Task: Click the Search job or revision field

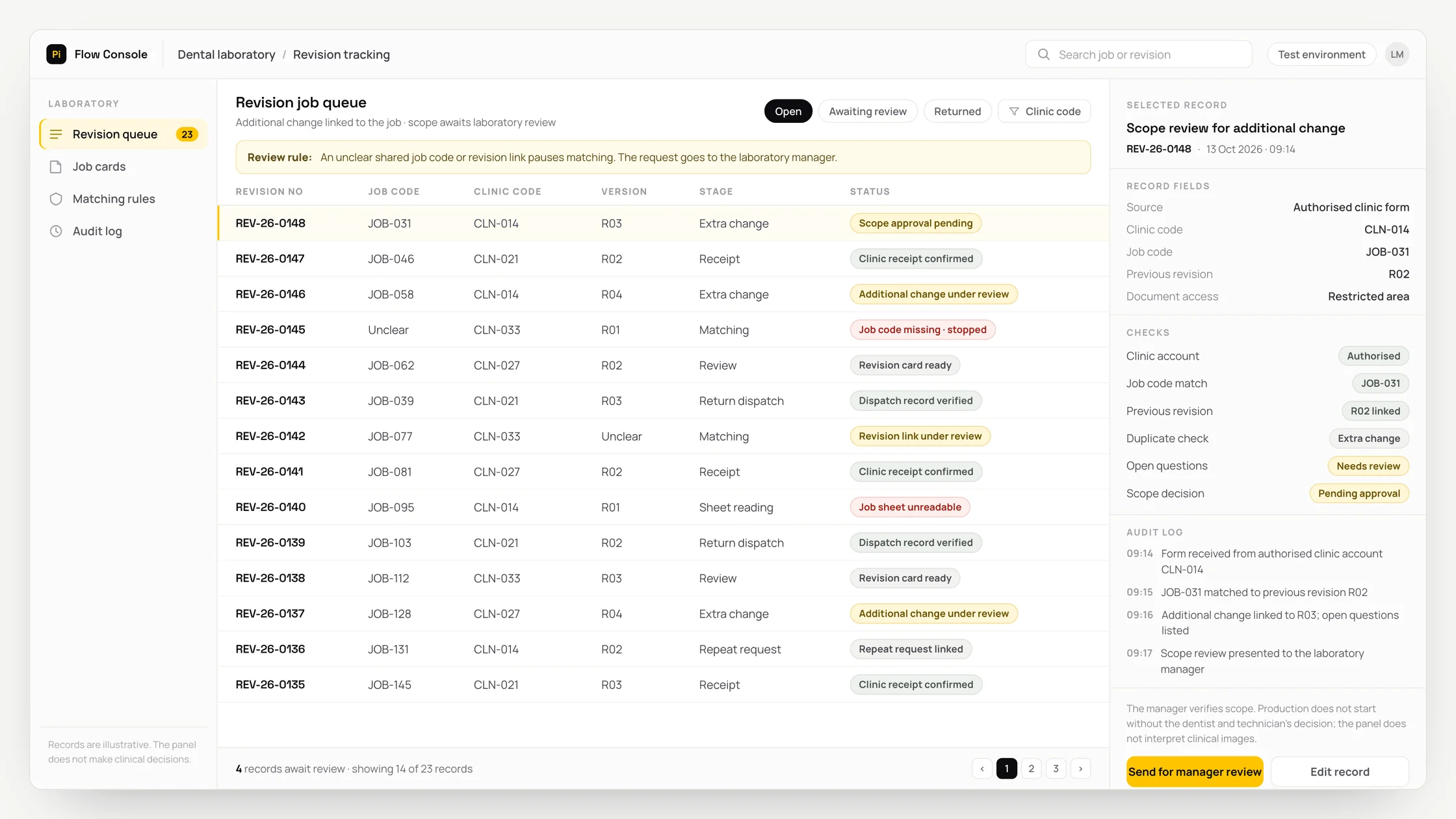Action: [x=1139, y=55]
